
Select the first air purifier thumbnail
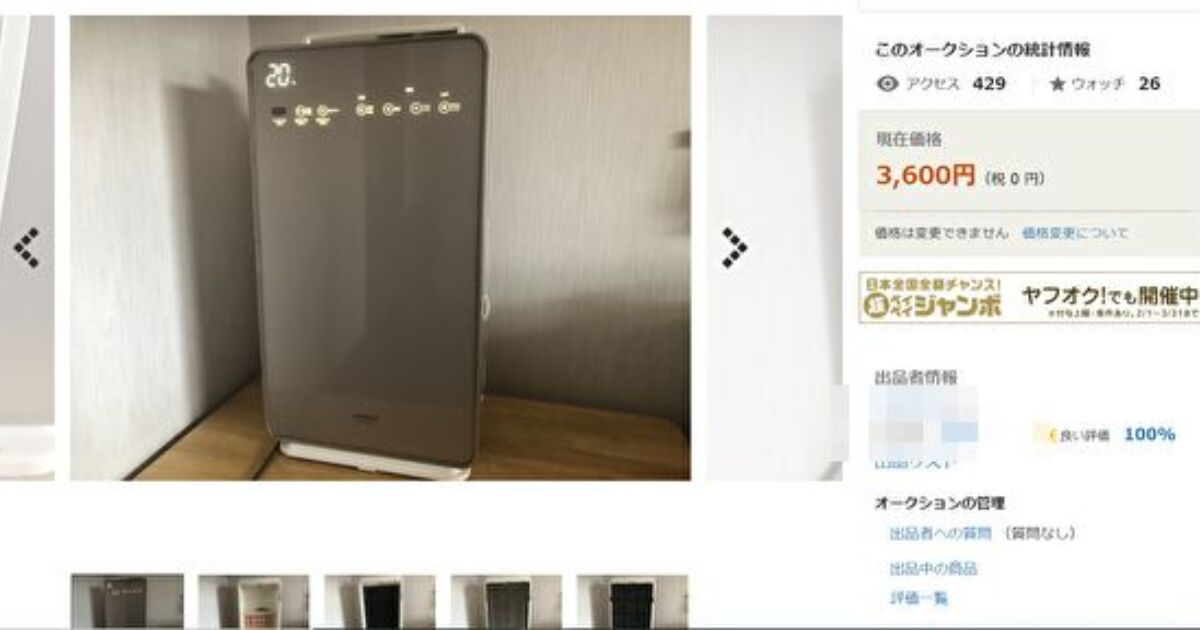click(127, 601)
